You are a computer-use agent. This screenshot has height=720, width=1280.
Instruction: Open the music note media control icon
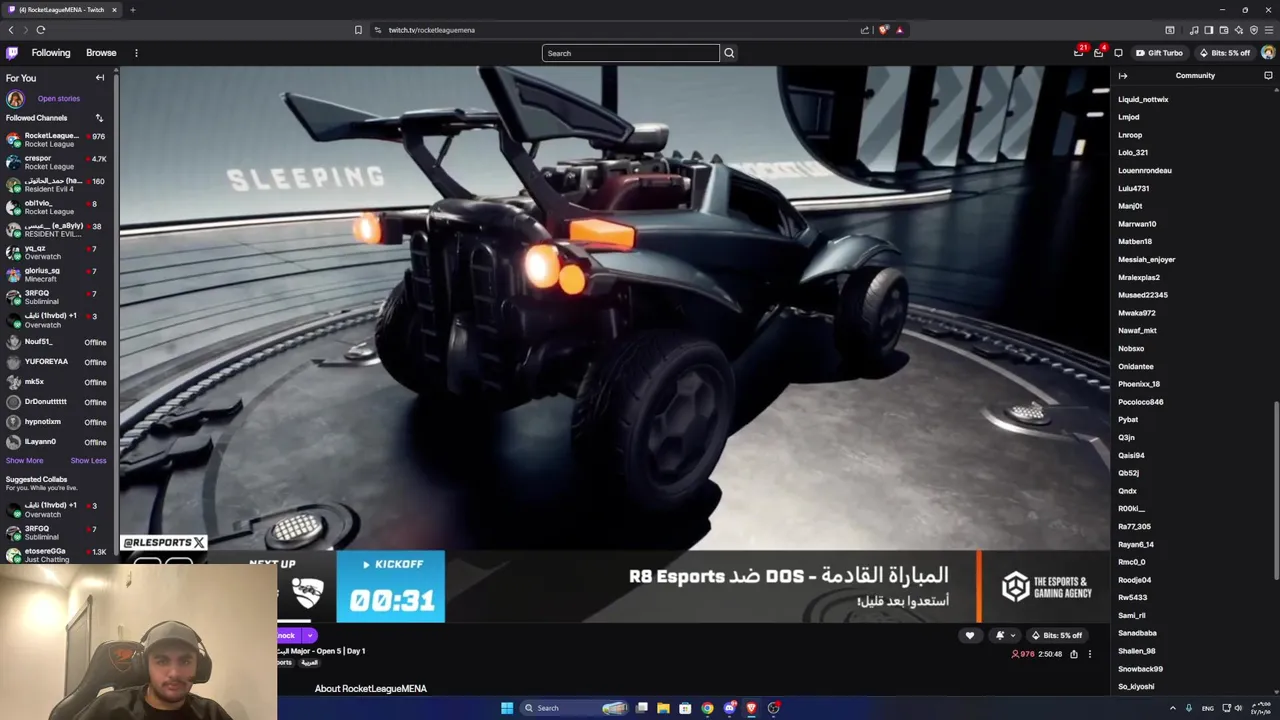[x=1193, y=30]
